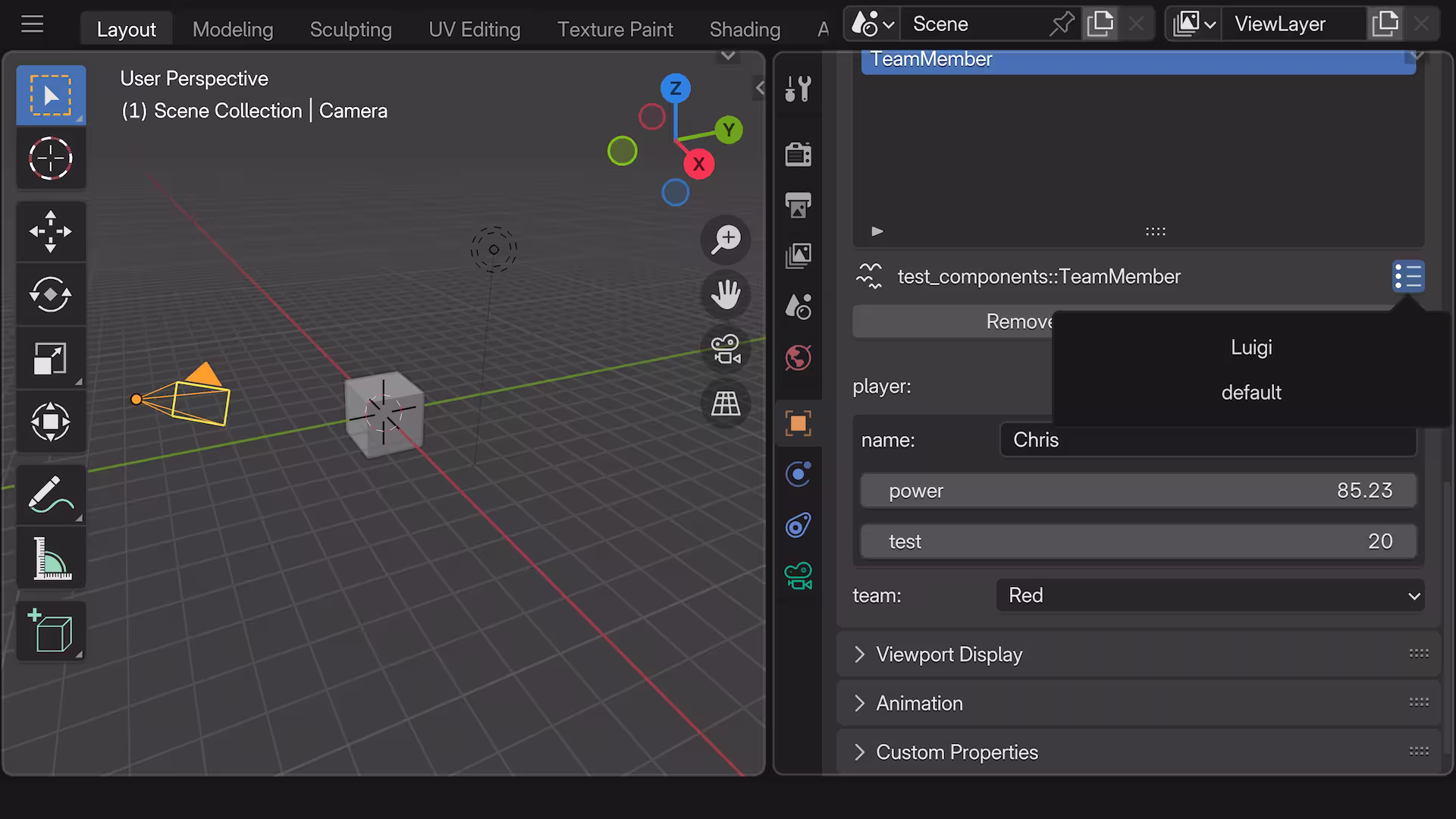Screen dimensions: 1456x819
Task: Activate the Cursor tool
Action: (x=51, y=158)
